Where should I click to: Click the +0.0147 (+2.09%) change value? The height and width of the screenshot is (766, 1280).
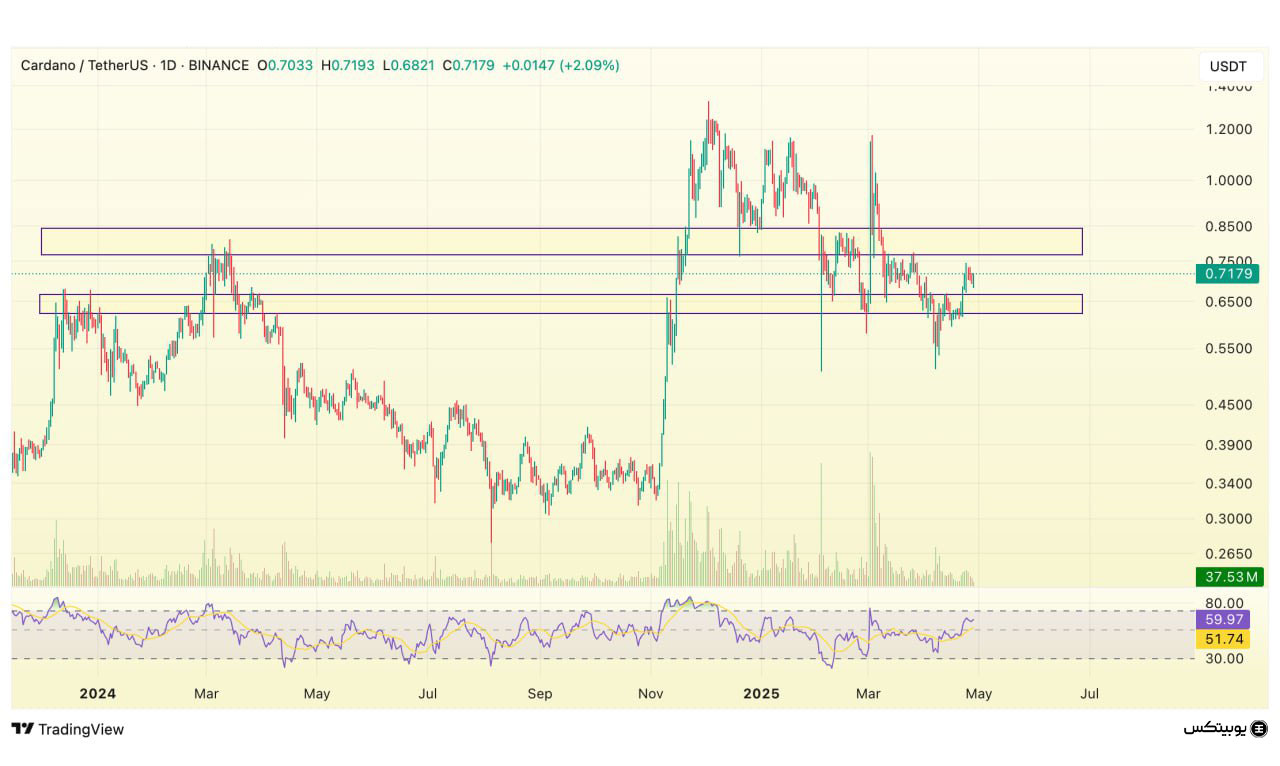click(560, 65)
